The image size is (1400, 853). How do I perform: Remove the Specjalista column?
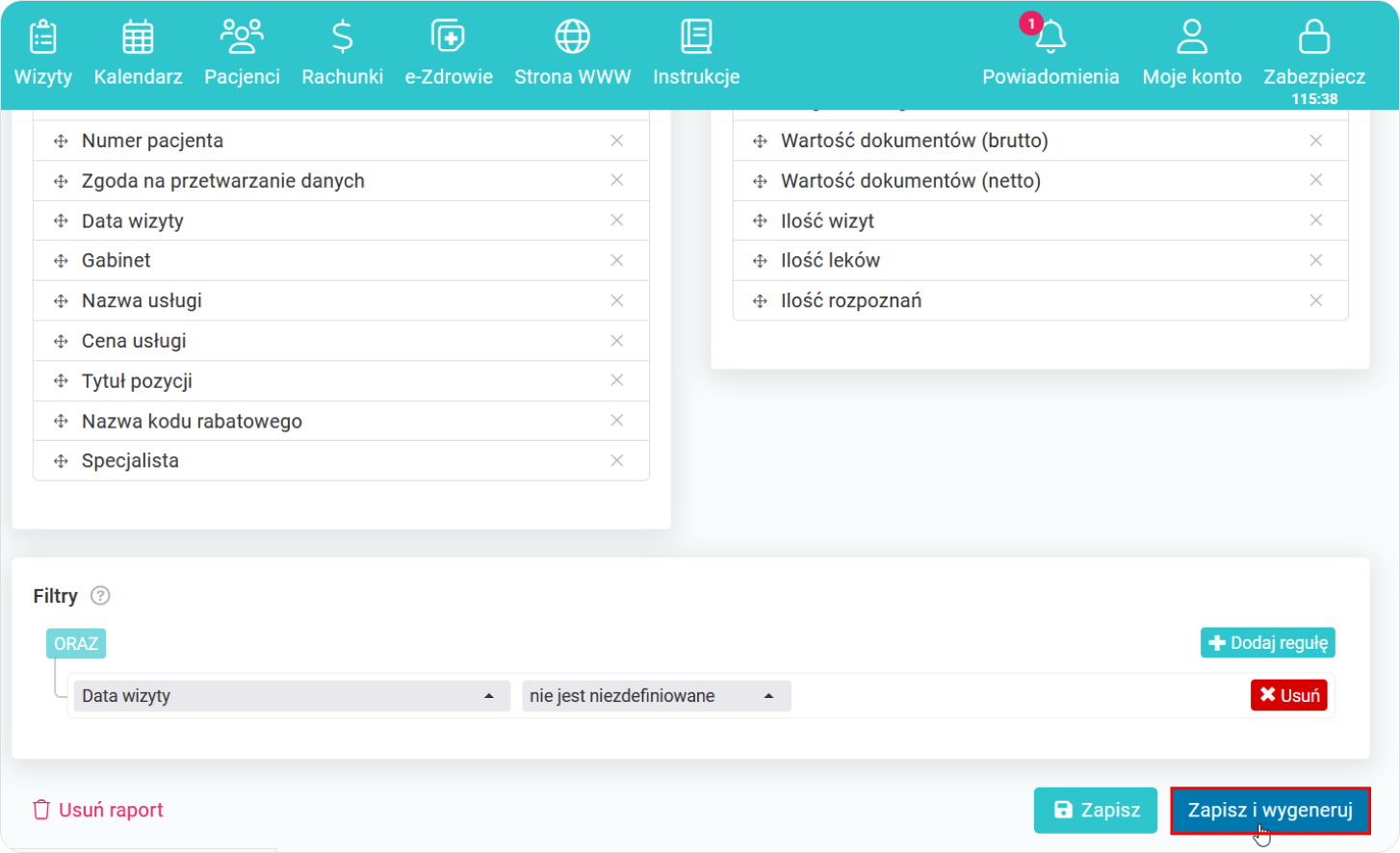(x=617, y=460)
